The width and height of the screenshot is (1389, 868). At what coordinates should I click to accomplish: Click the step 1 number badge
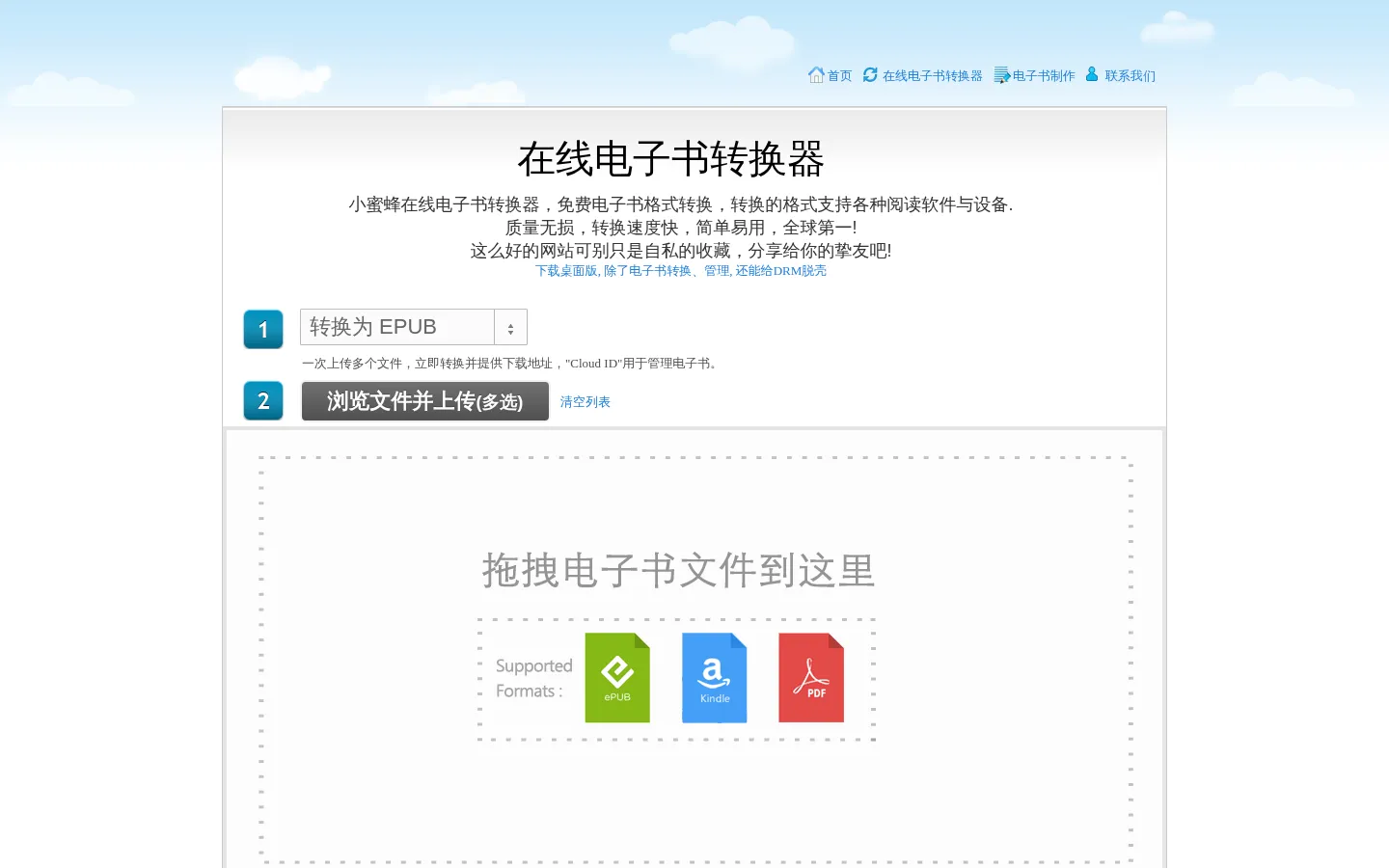[263, 329]
